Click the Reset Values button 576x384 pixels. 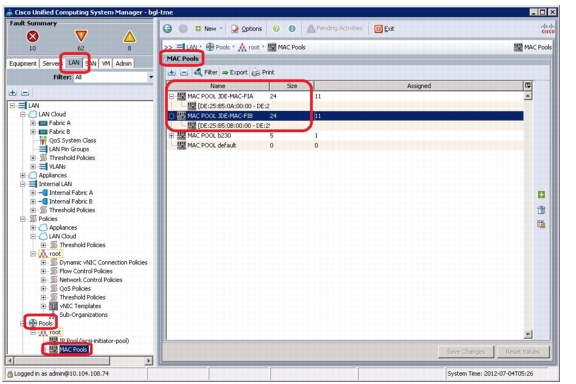pos(522,352)
